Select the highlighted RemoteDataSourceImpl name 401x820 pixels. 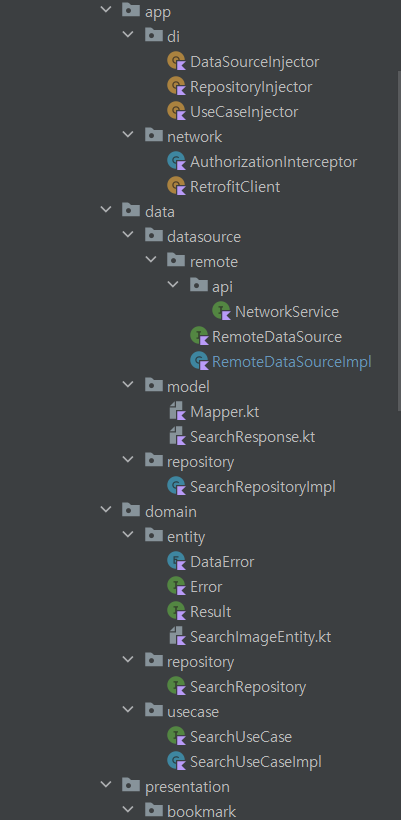(x=292, y=361)
